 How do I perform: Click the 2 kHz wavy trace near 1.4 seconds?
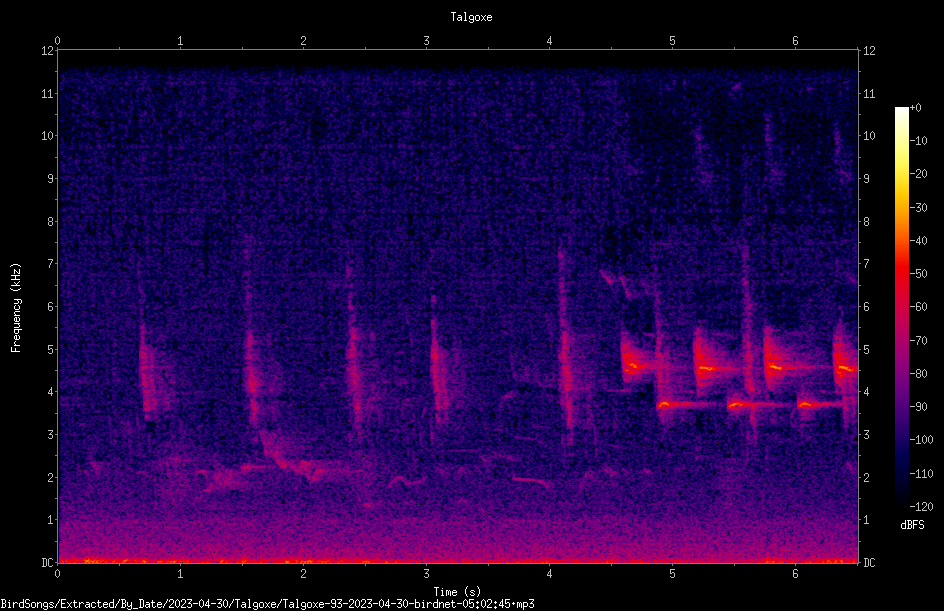(x=224, y=479)
